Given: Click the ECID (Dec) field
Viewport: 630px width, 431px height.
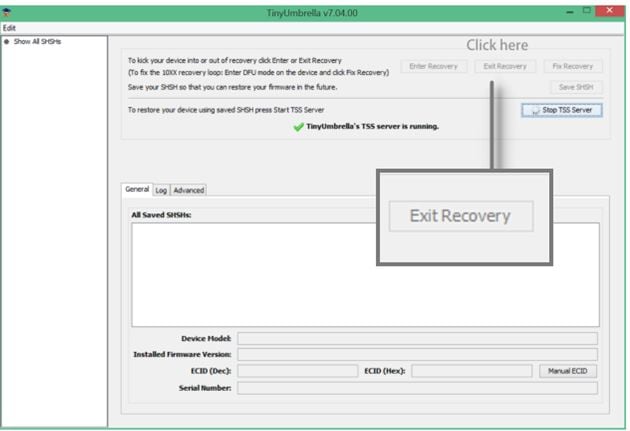Looking at the screenshot, I should point(297,371).
